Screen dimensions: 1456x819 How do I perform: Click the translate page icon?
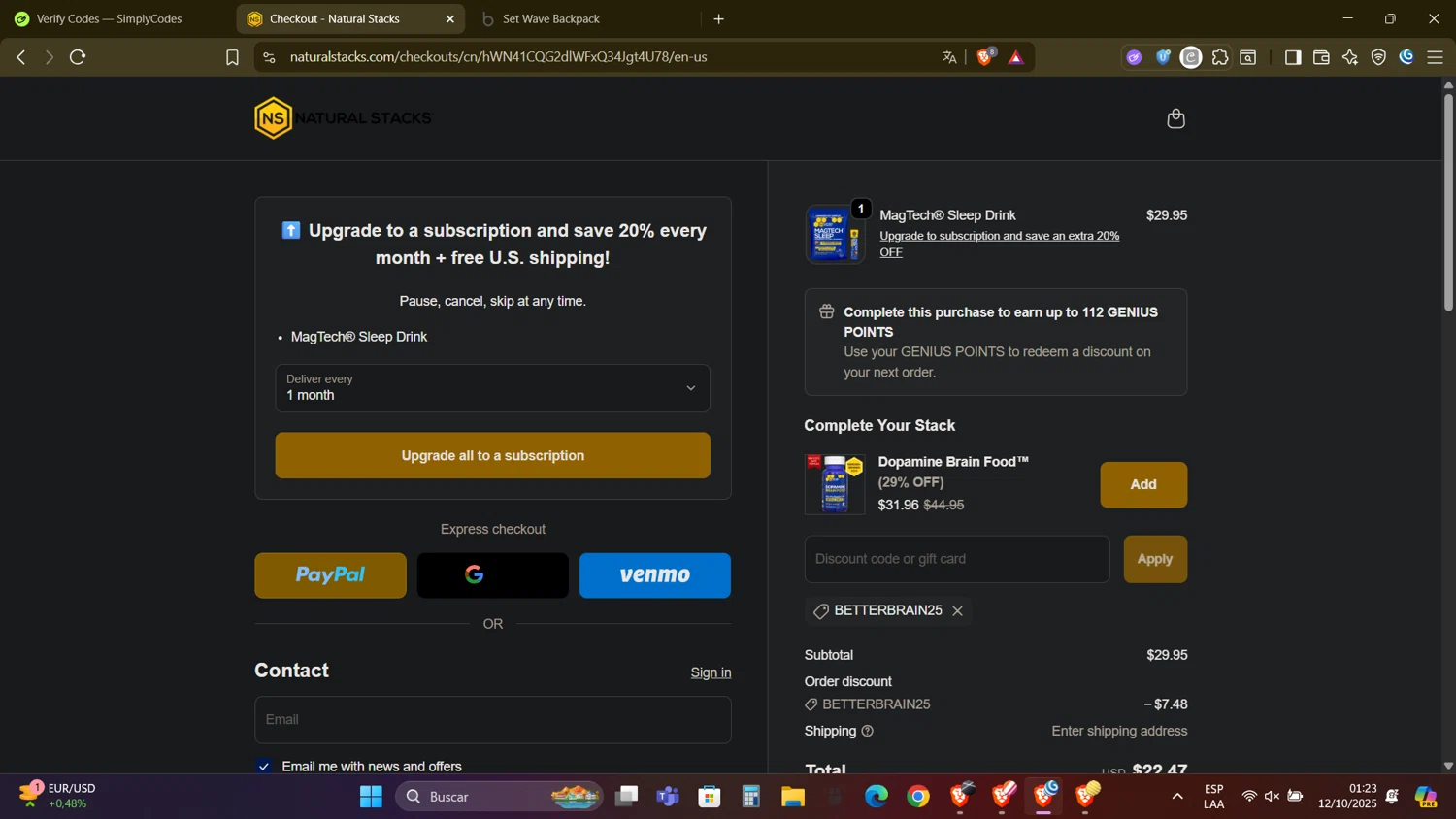point(949,57)
